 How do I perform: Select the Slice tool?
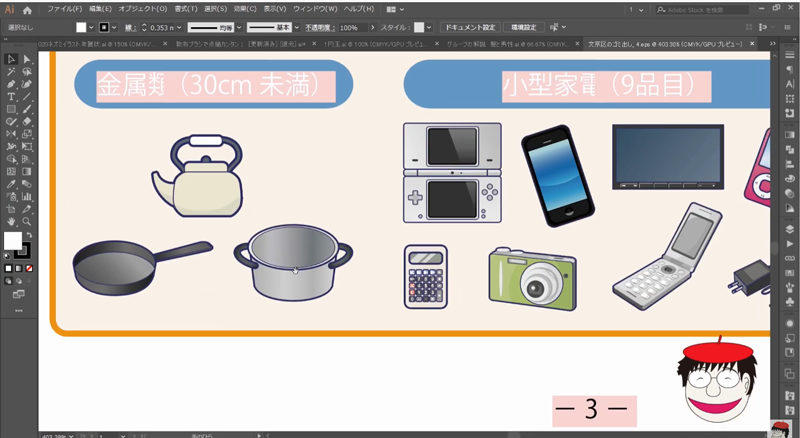click(x=27, y=209)
